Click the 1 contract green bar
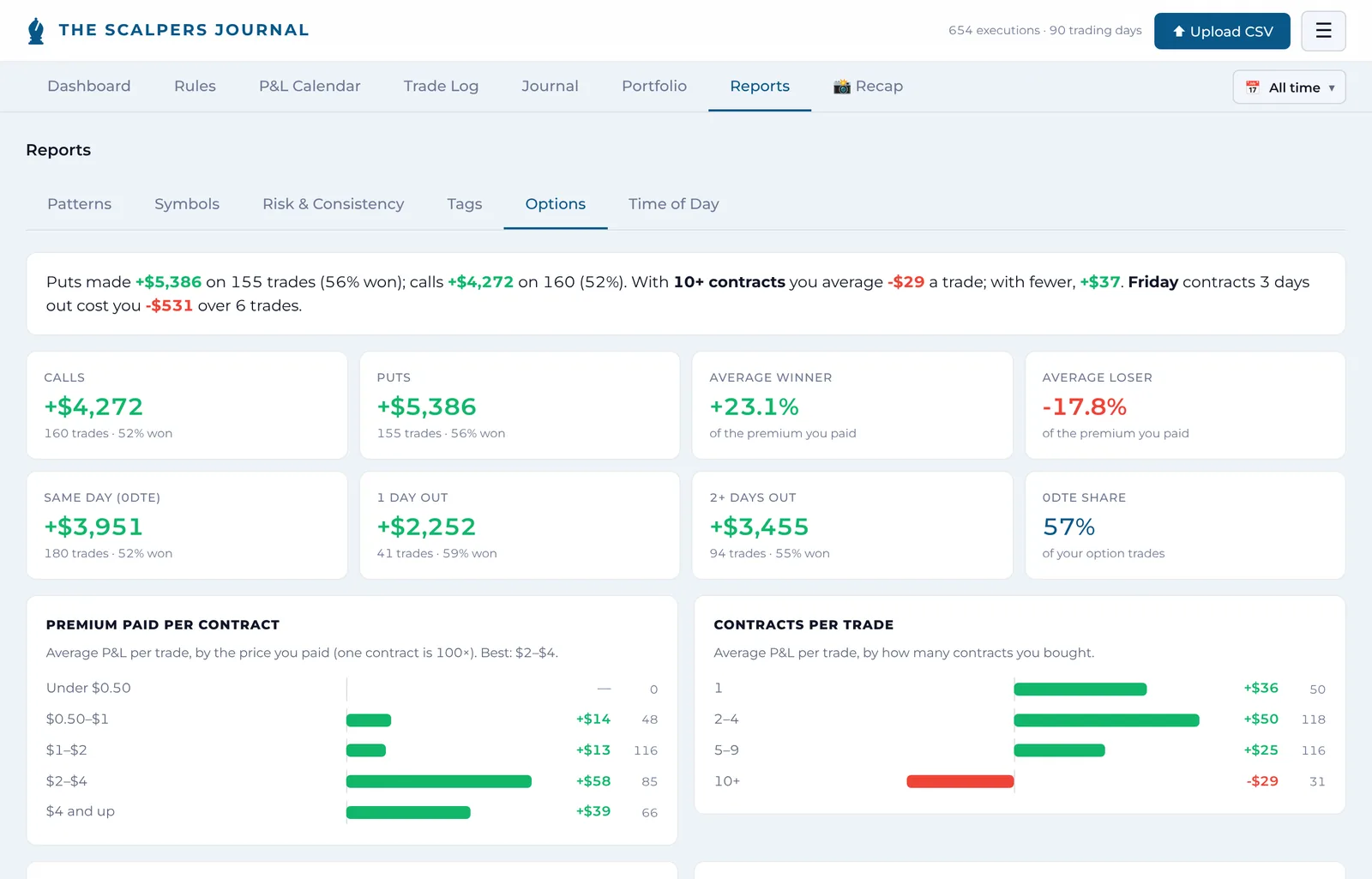Screen dimensions: 1372x879 pos(1080,689)
